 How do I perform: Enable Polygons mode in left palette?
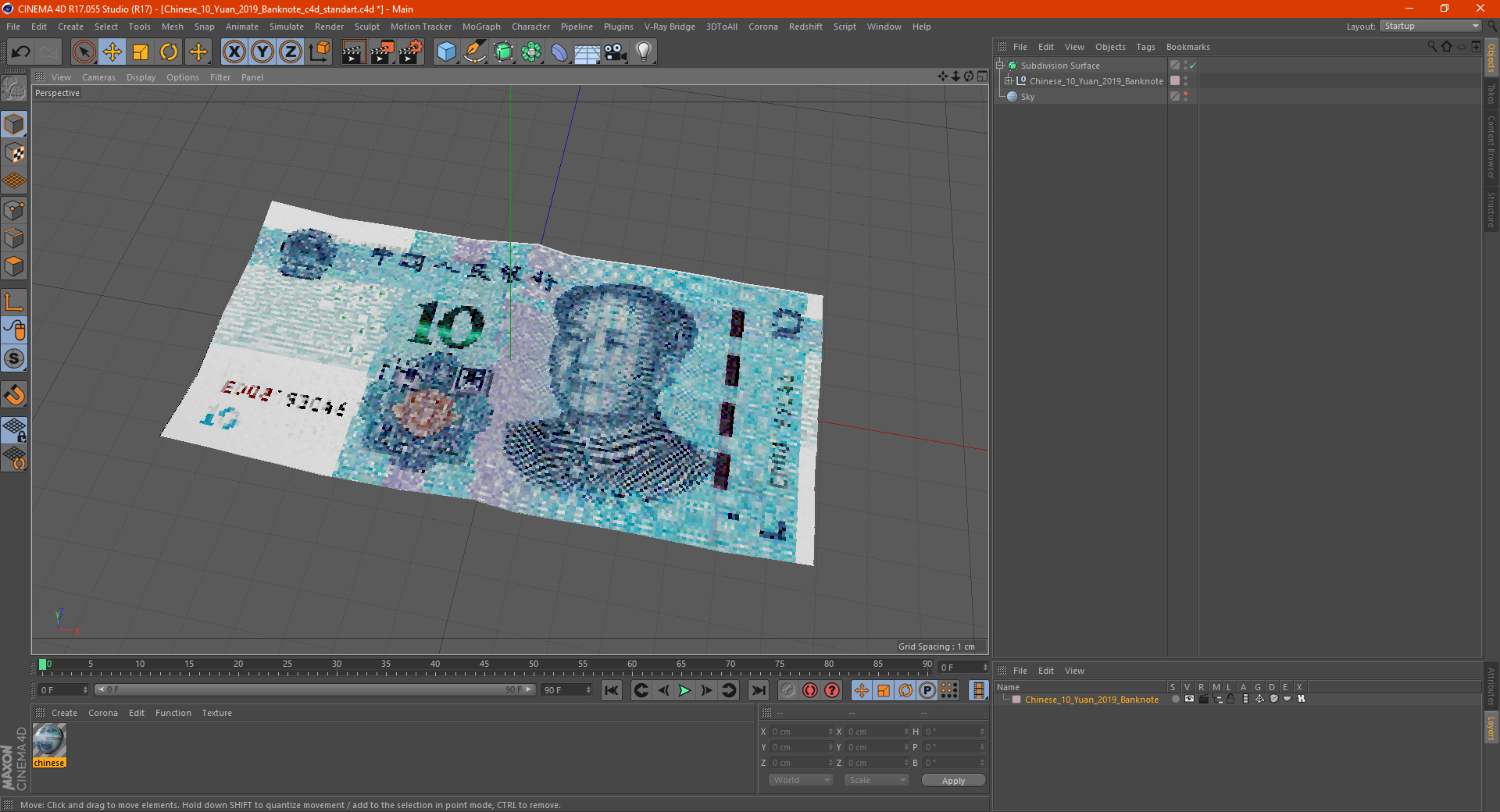pyautogui.click(x=14, y=266)
